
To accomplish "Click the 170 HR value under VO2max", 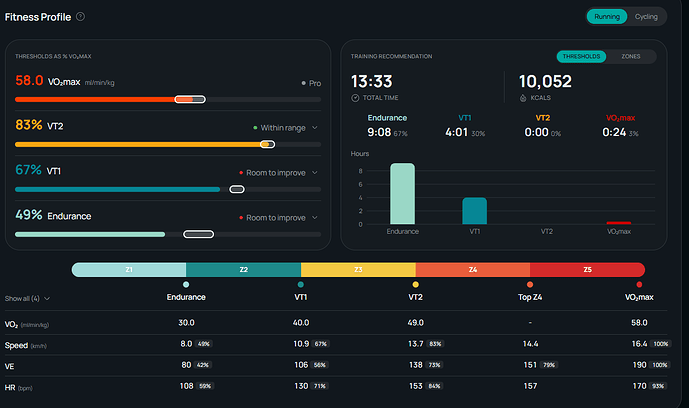I will [x=639, y=386].
